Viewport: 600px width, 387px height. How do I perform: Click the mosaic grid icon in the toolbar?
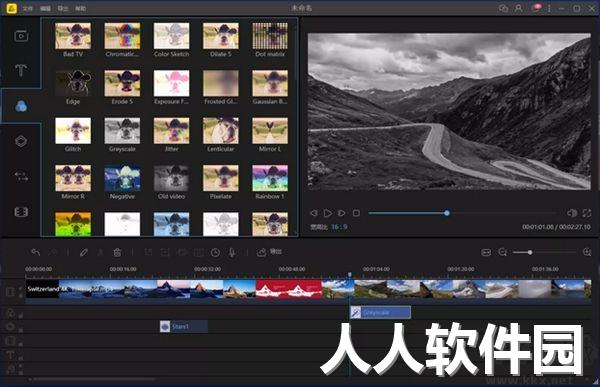tap(199, 252)
